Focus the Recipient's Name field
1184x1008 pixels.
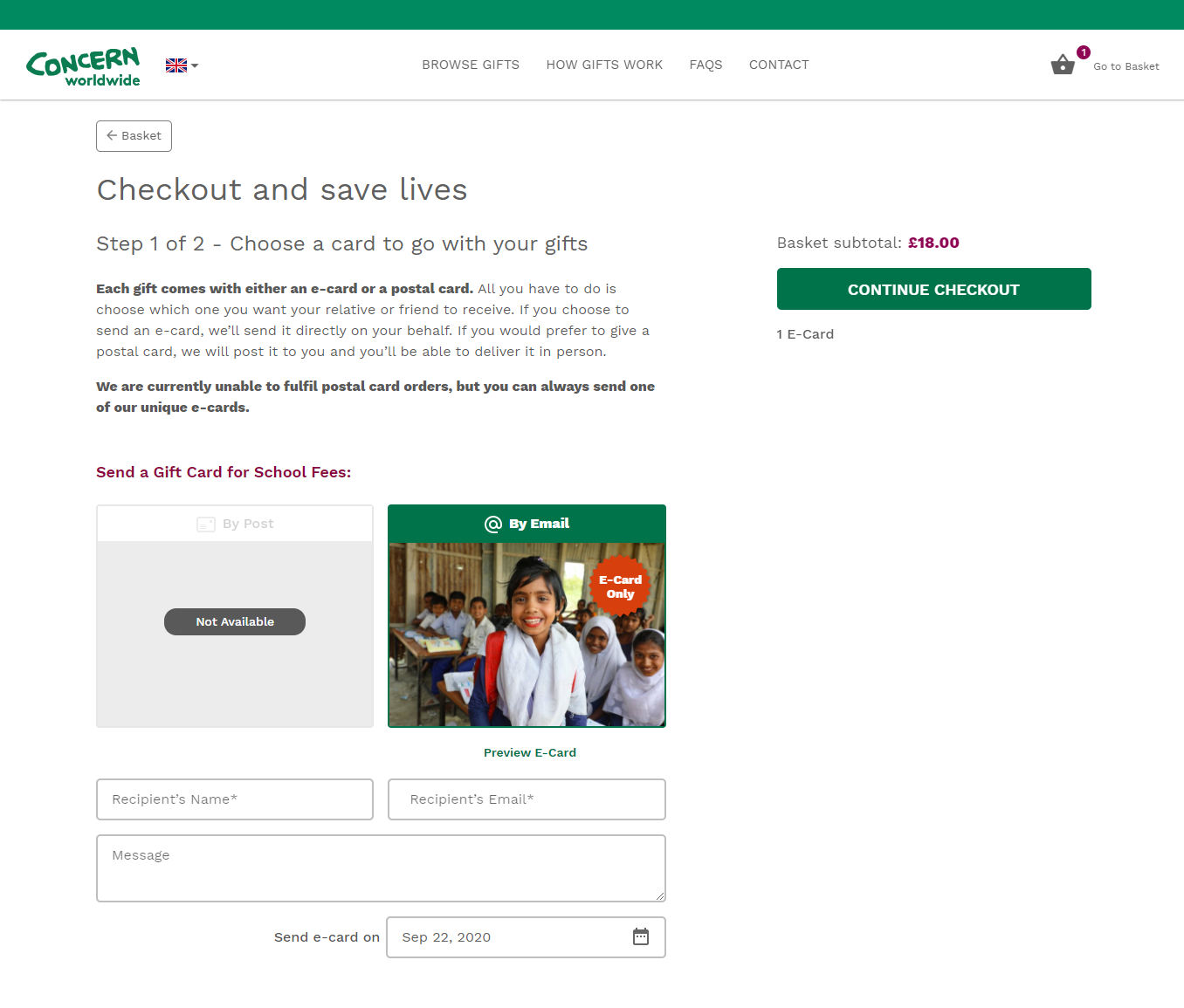tap(235, 799)
